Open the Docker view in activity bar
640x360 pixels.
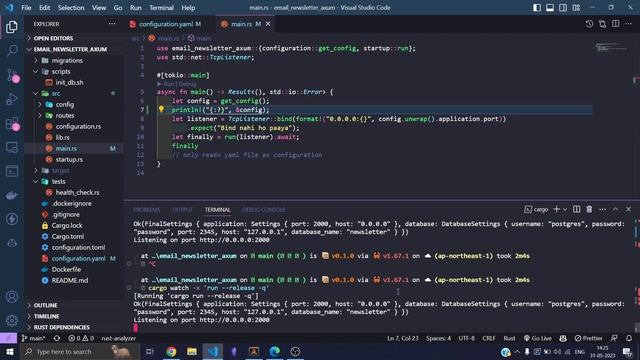click(12, 195)
